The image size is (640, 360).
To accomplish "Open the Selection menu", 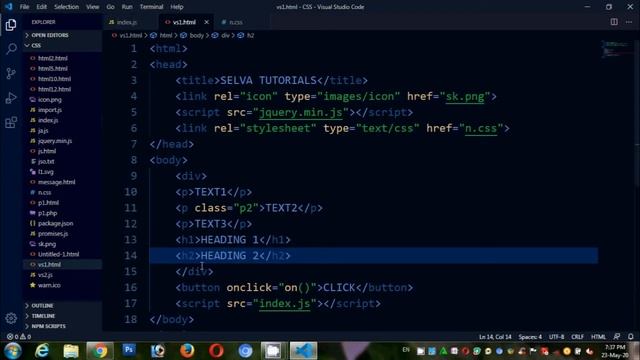I will [x=67, y=7].
